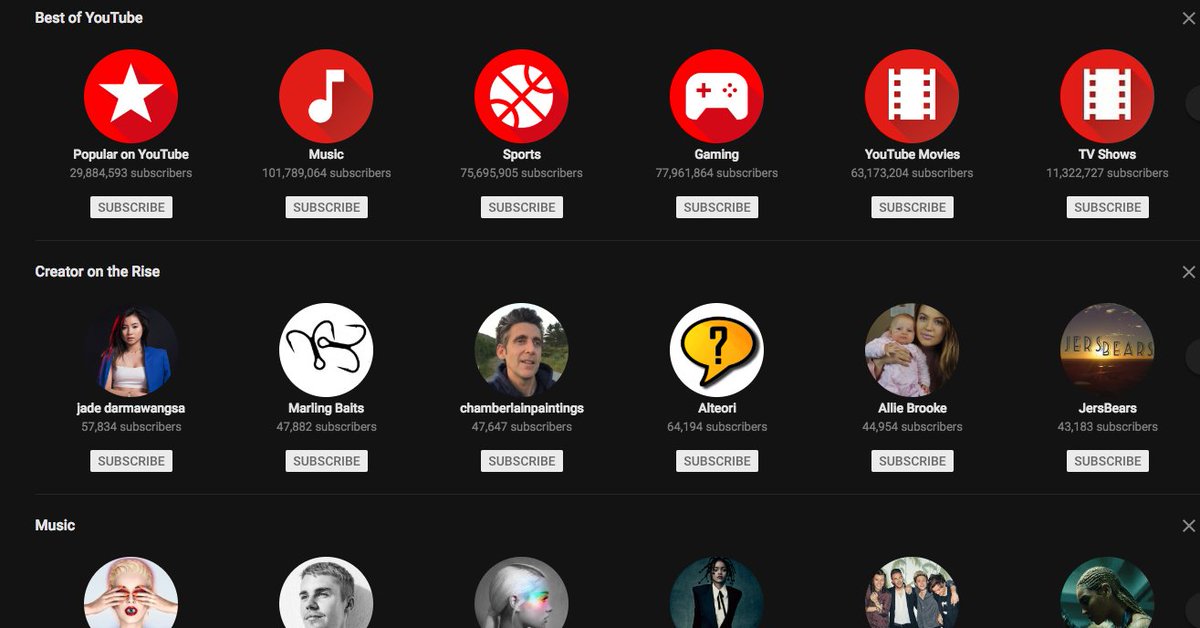The image size is (1200, 628).
Task: Subscribe to JersBears
Action: 1107,461
